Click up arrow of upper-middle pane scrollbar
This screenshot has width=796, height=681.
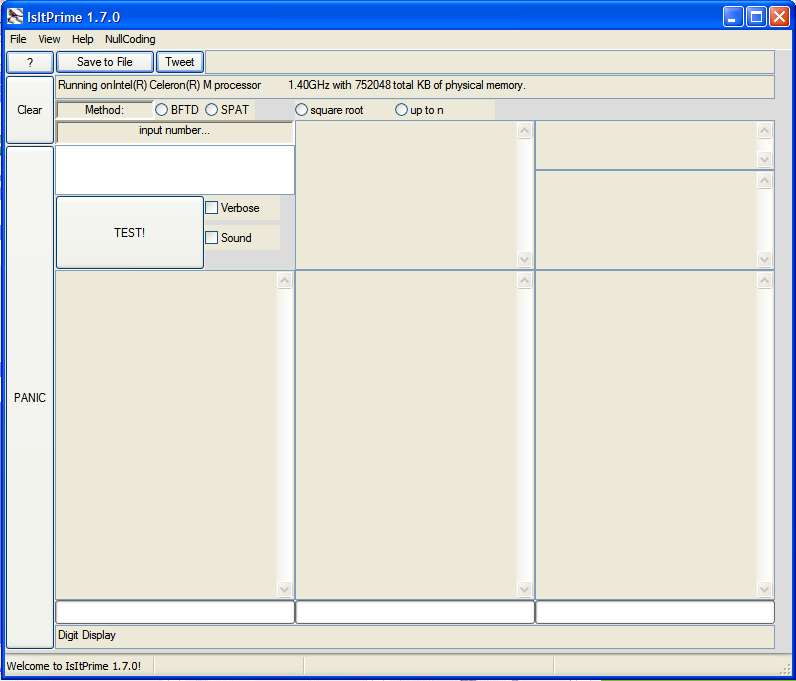point(524,131)
